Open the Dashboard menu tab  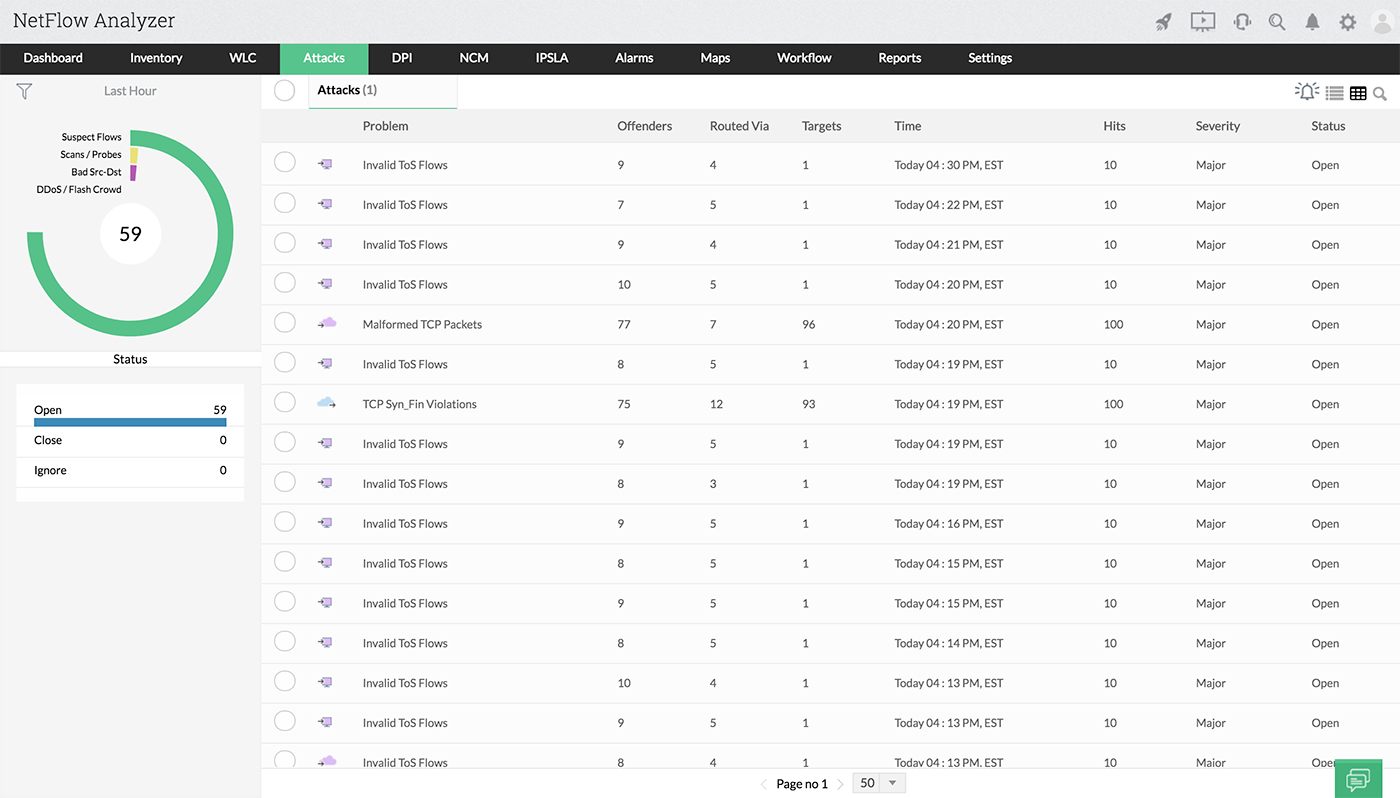(x=53, y=58)
